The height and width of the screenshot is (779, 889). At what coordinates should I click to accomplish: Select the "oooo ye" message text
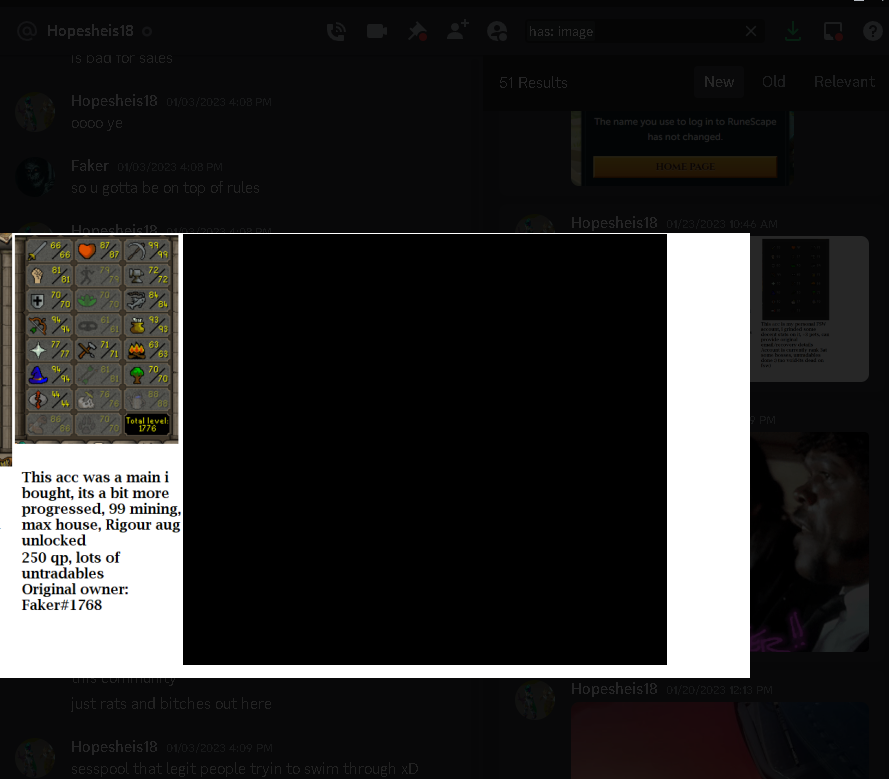[97, 123]
